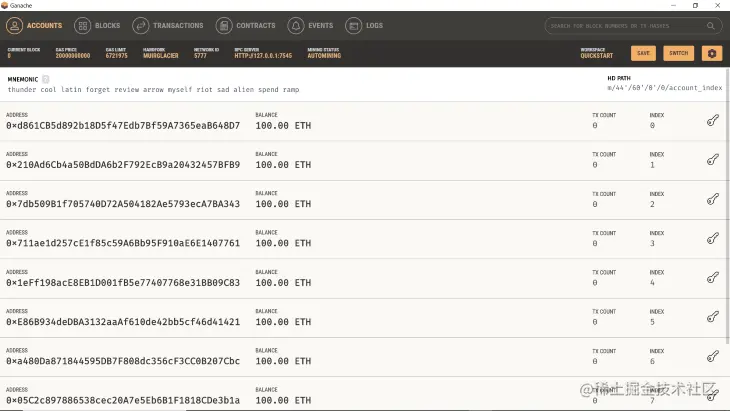Click the AUTOMINING status value
The height and width of the screenshot is (411, 730).
pyautogui.click(x=324, y=56)
